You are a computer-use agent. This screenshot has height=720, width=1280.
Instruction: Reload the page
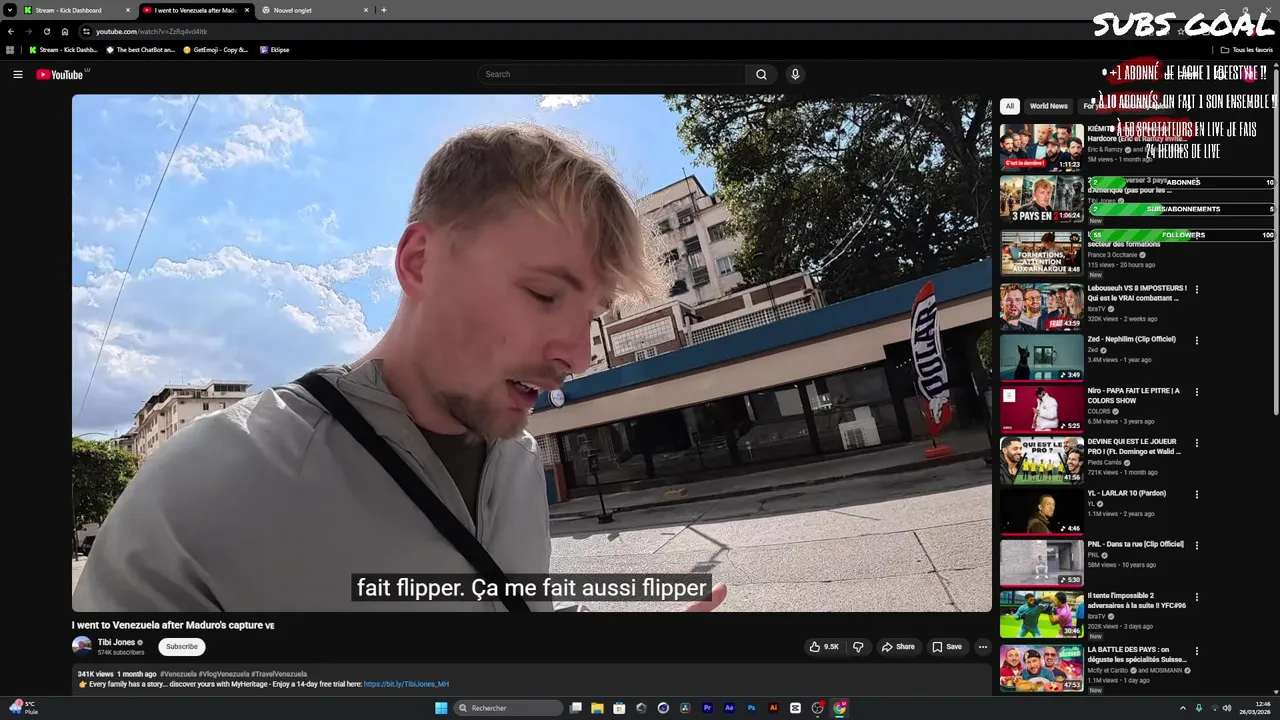click(46, 31)
